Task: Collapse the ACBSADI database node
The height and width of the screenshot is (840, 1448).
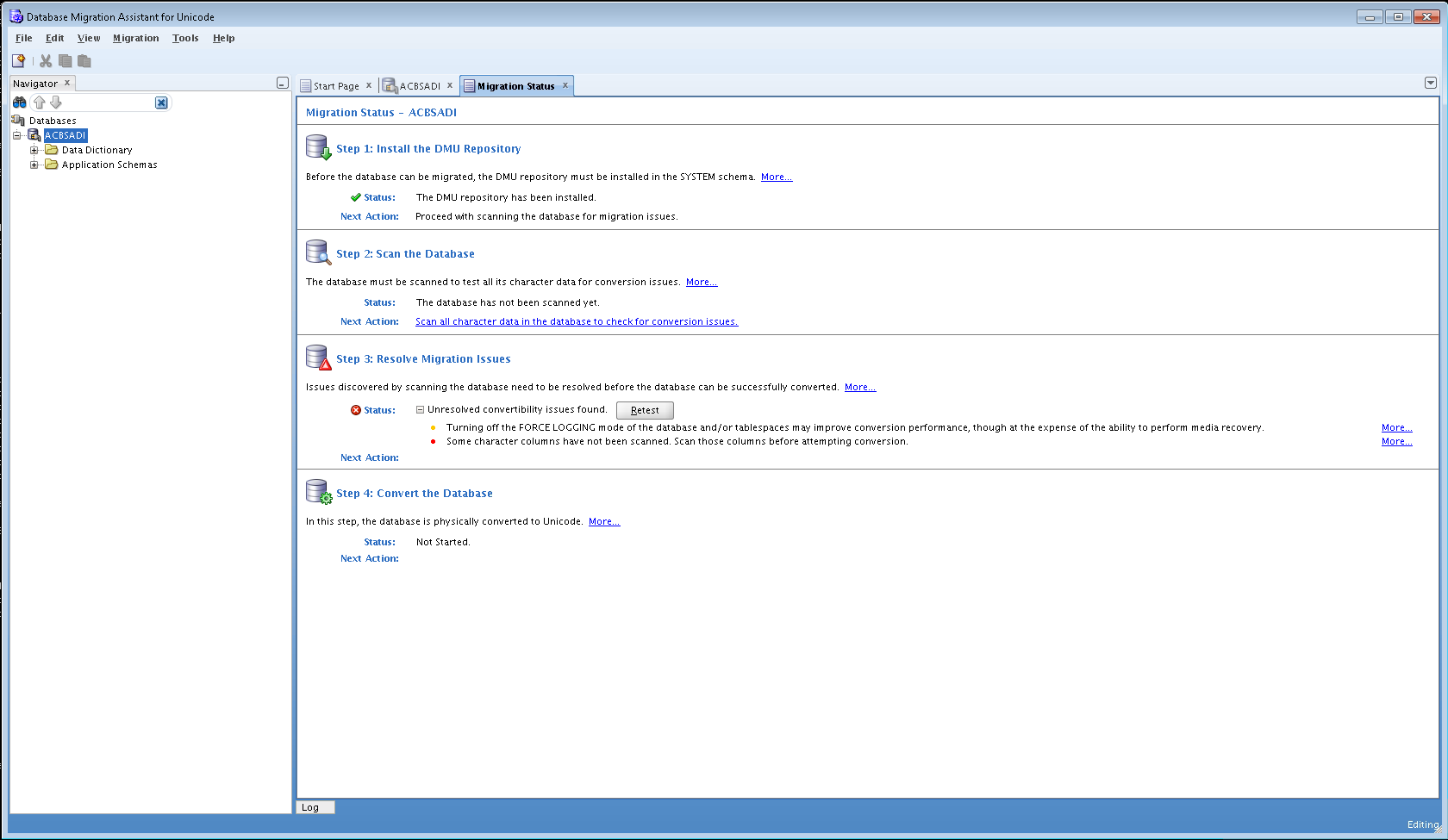Action: (16, 135)
